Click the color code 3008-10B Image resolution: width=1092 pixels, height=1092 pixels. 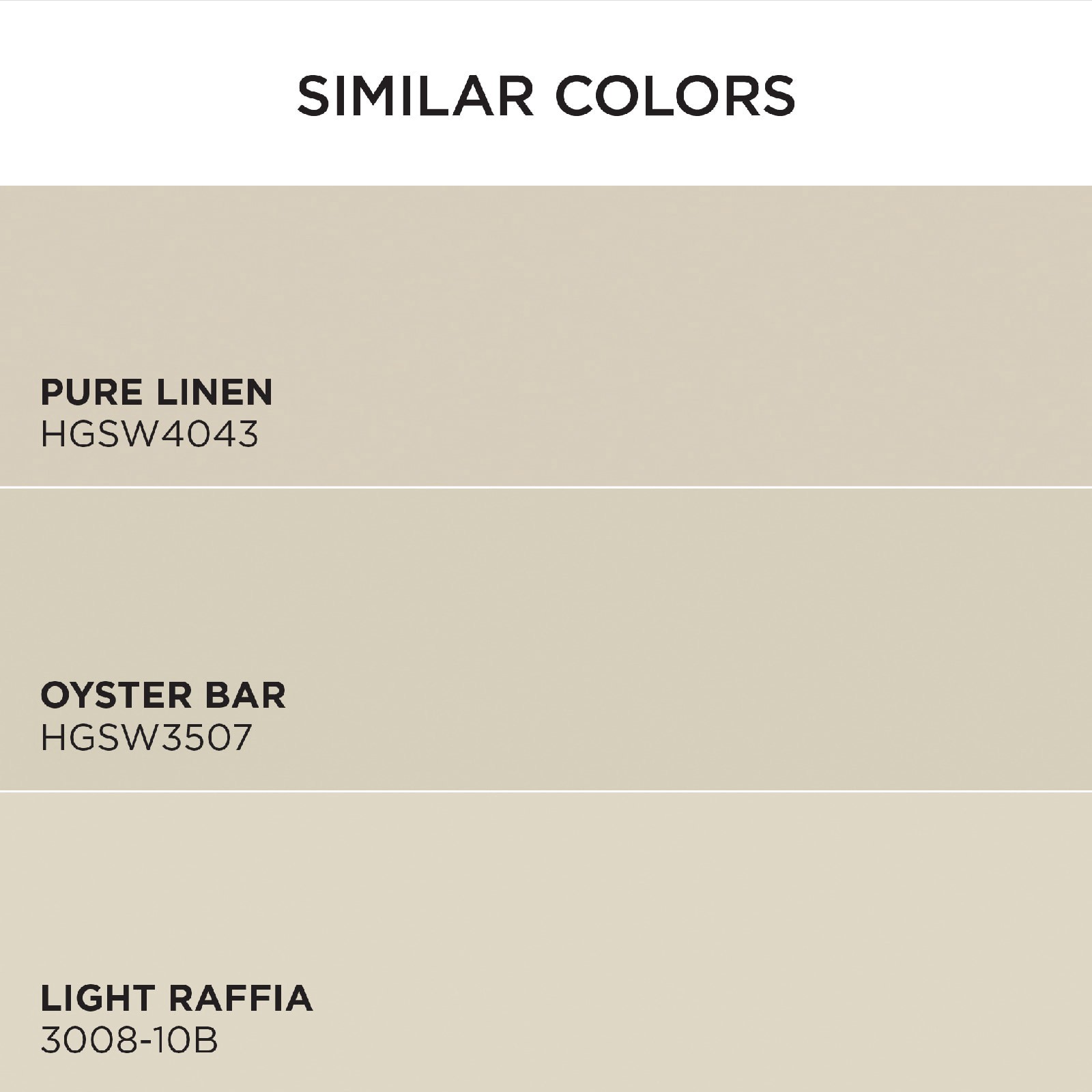point(129,1041)
